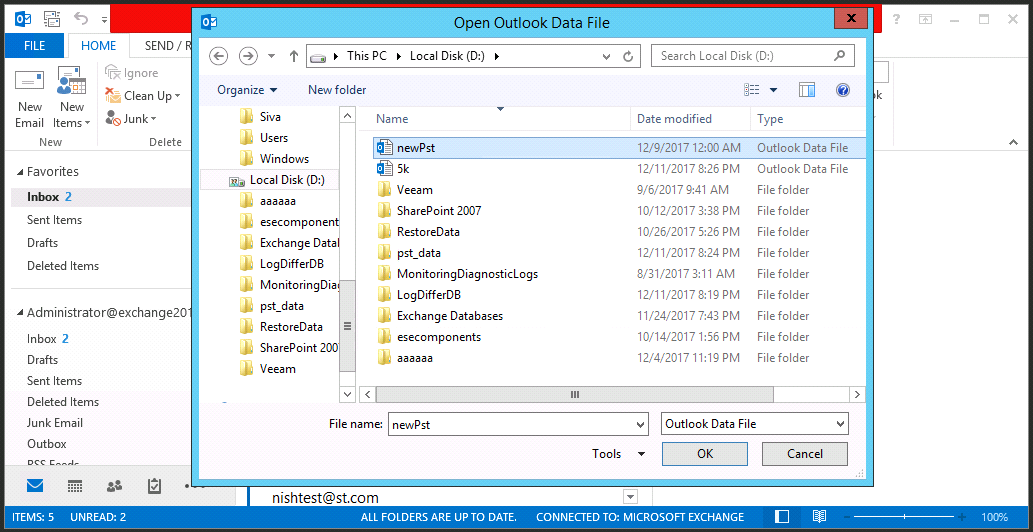Refresh the Local Disk (D:) address bar
The height and width of the screenshot is (532, 1033).
pyautogui.click(x=628, y=56)
